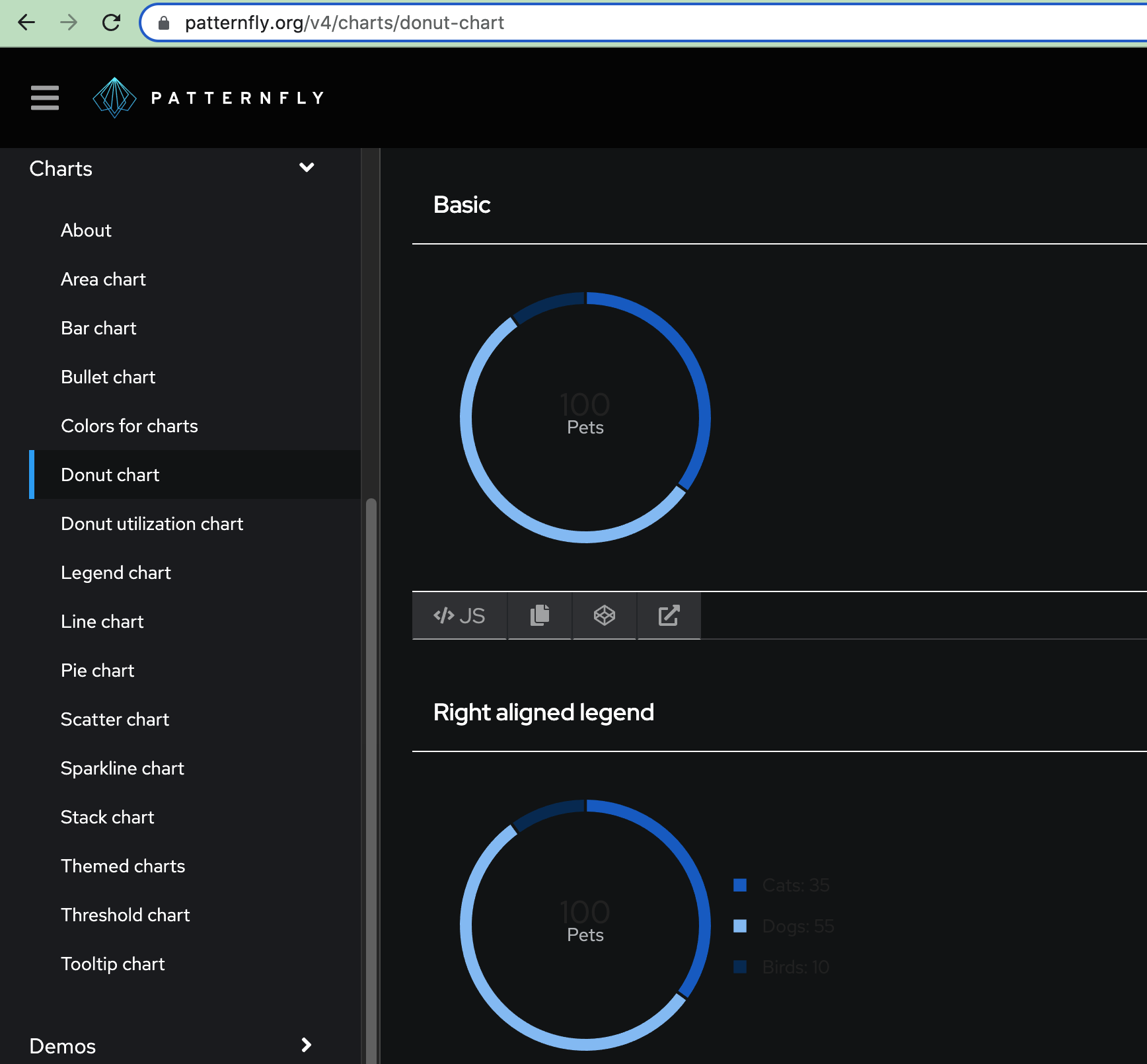The image size is (1147, 1064).
Task: Open the Bar chart page
Action: [98, 328]
